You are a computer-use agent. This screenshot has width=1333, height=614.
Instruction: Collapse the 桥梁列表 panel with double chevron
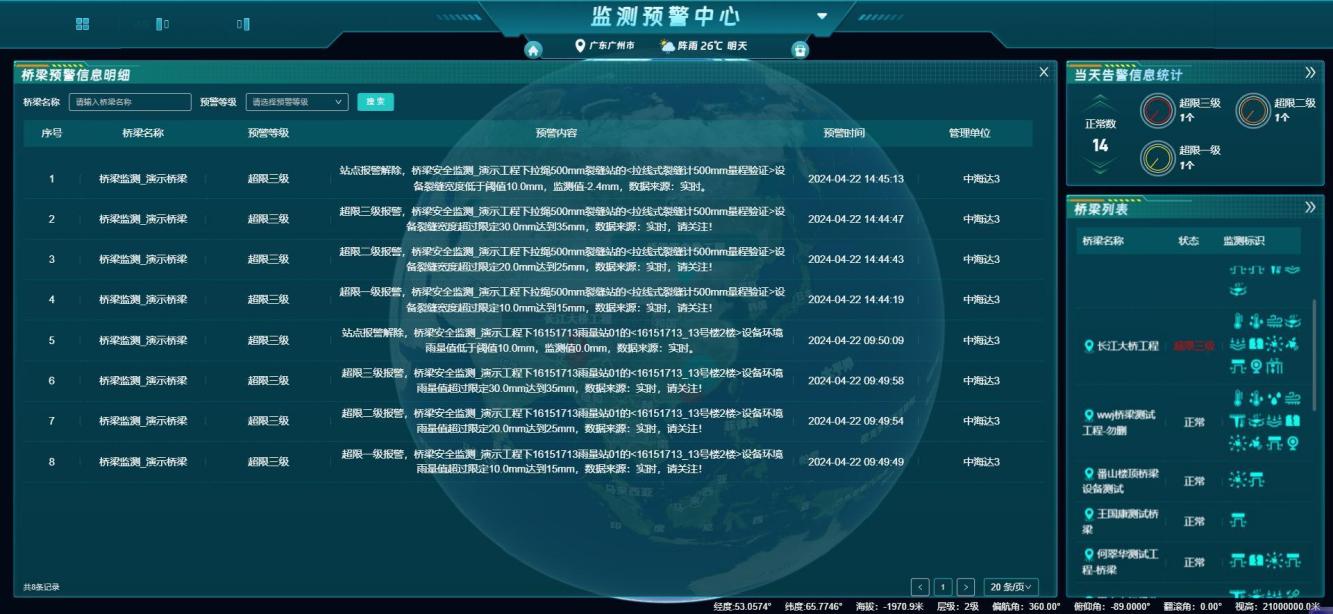(x=1310, y=208)
